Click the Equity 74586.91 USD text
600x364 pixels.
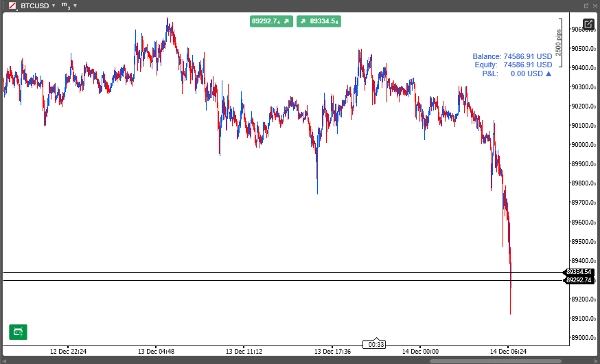[513, 65]
